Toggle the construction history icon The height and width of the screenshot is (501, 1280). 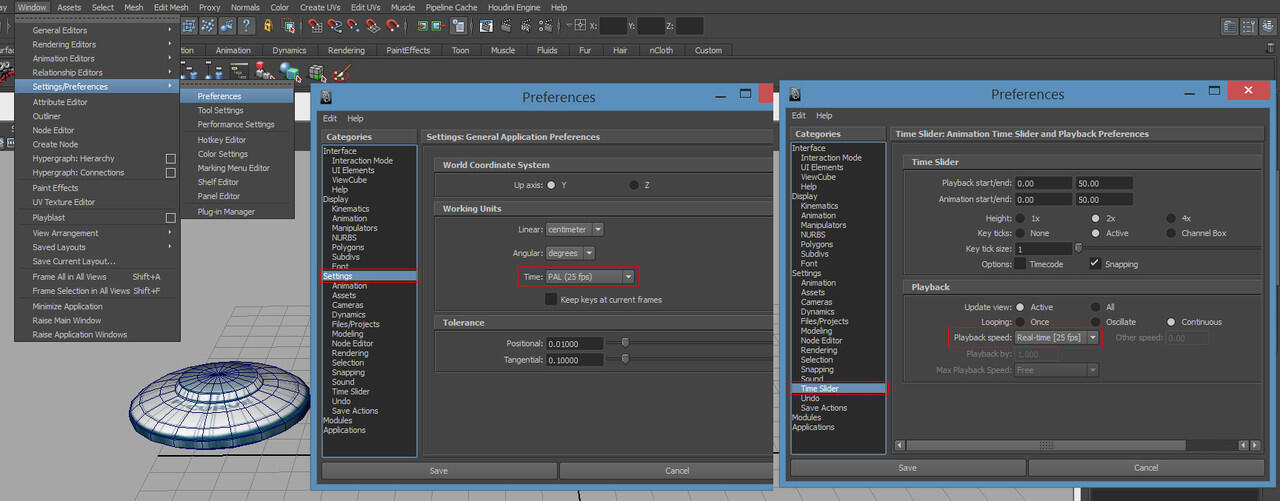460,26
